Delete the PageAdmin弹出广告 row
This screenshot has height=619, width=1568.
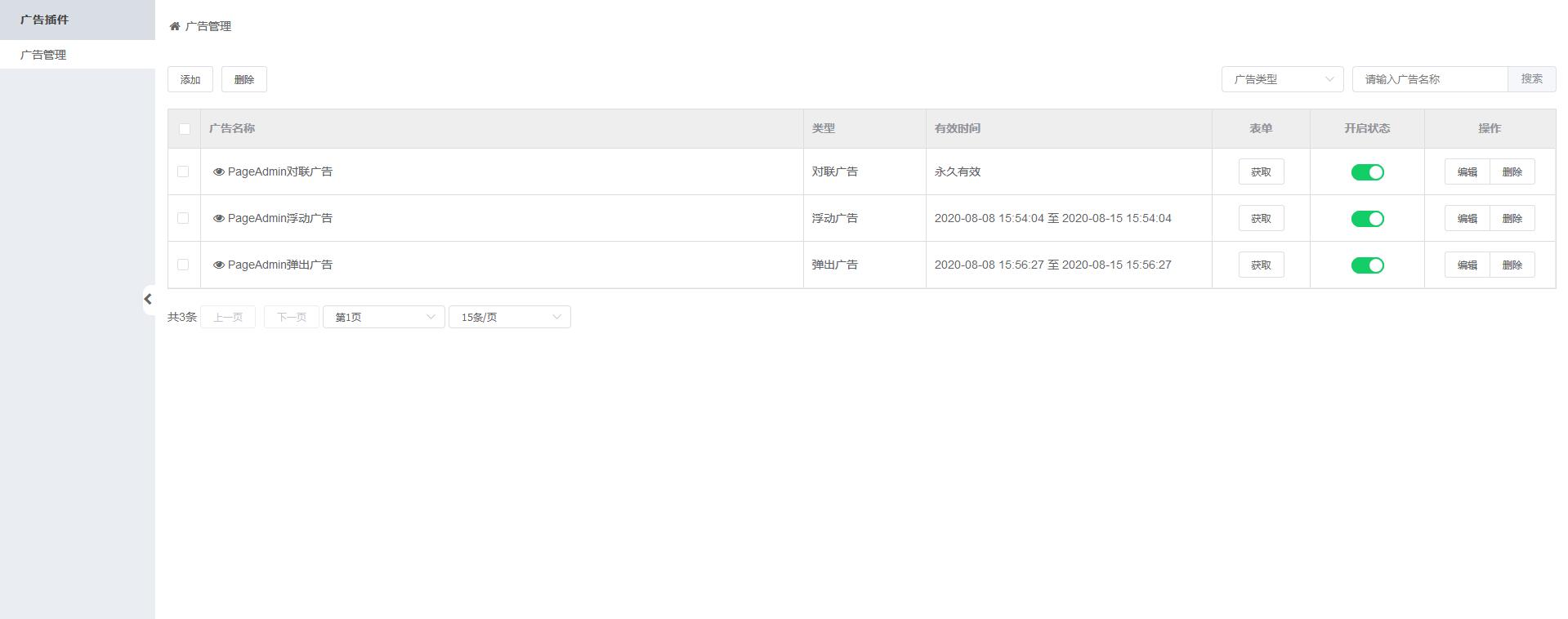pos(1512,265)
